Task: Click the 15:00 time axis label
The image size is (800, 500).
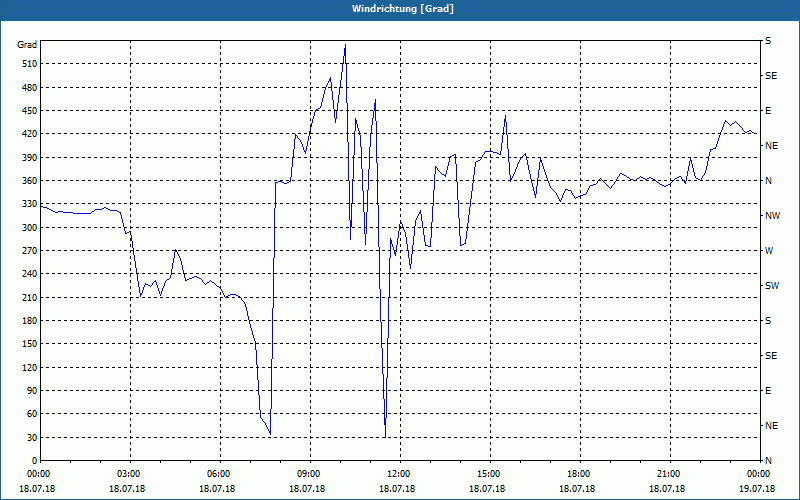Action: click(x=487, y=474)
